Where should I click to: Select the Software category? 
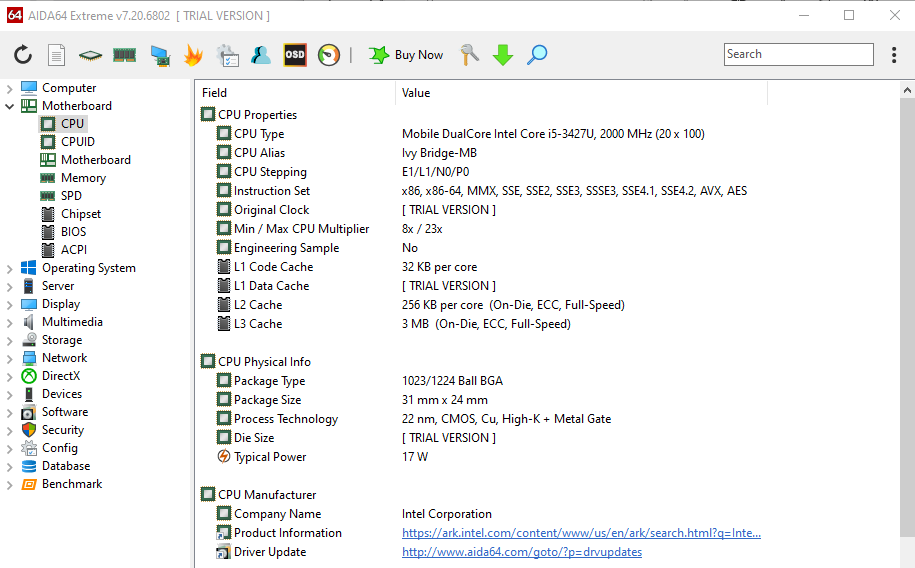click(65, 412)
